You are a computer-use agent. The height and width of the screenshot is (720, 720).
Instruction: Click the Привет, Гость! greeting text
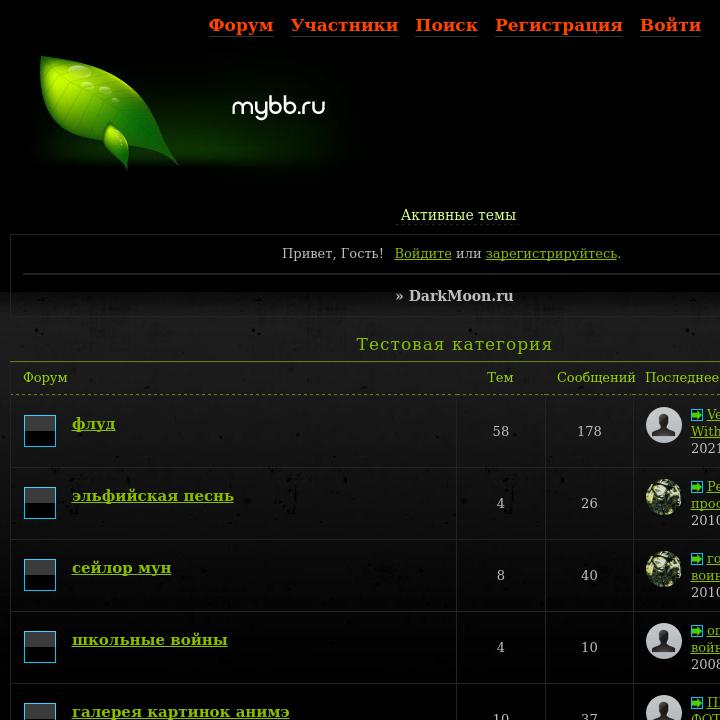coord(332,253)
